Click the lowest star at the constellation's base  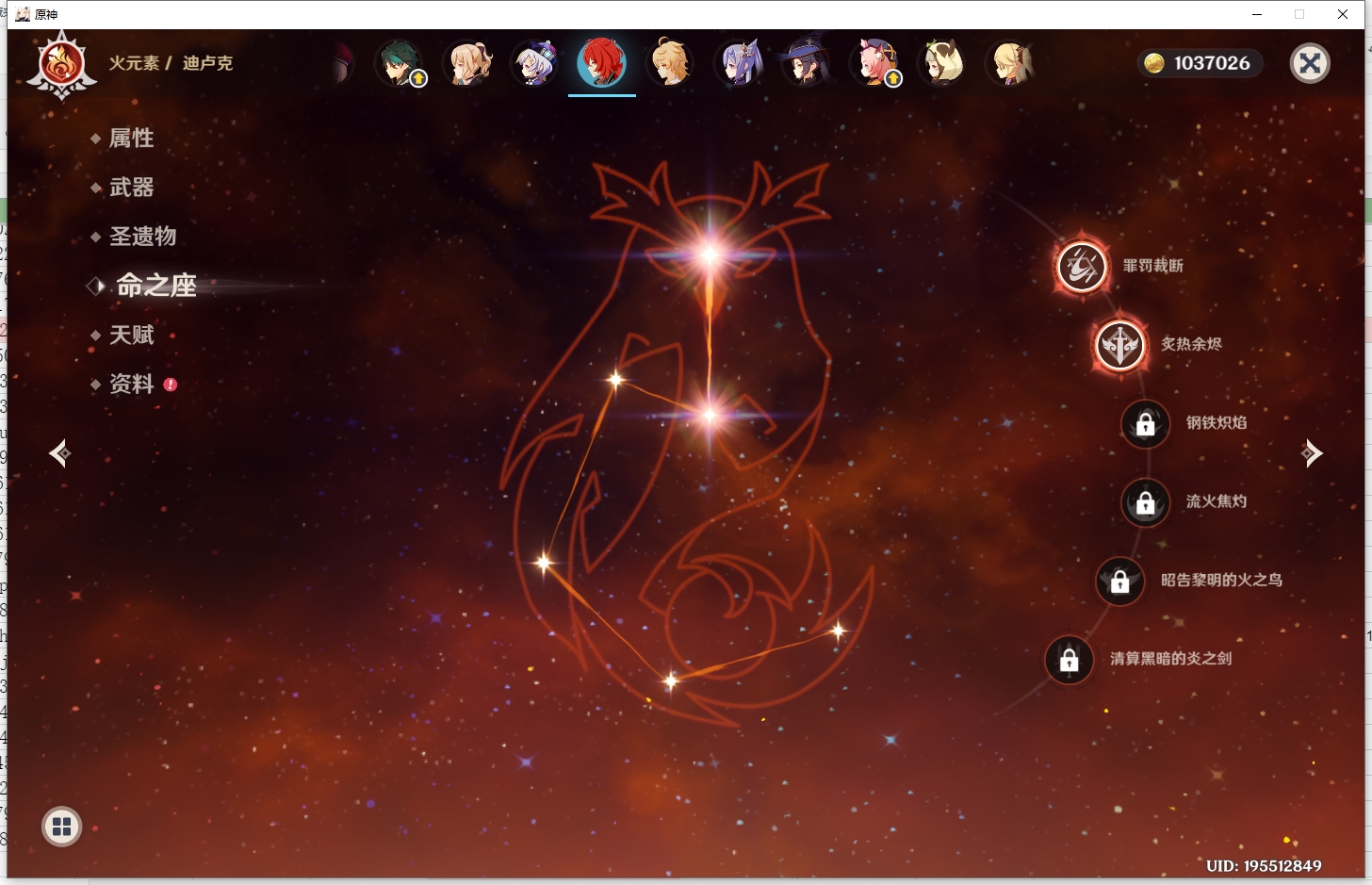(x=671, y=680)
